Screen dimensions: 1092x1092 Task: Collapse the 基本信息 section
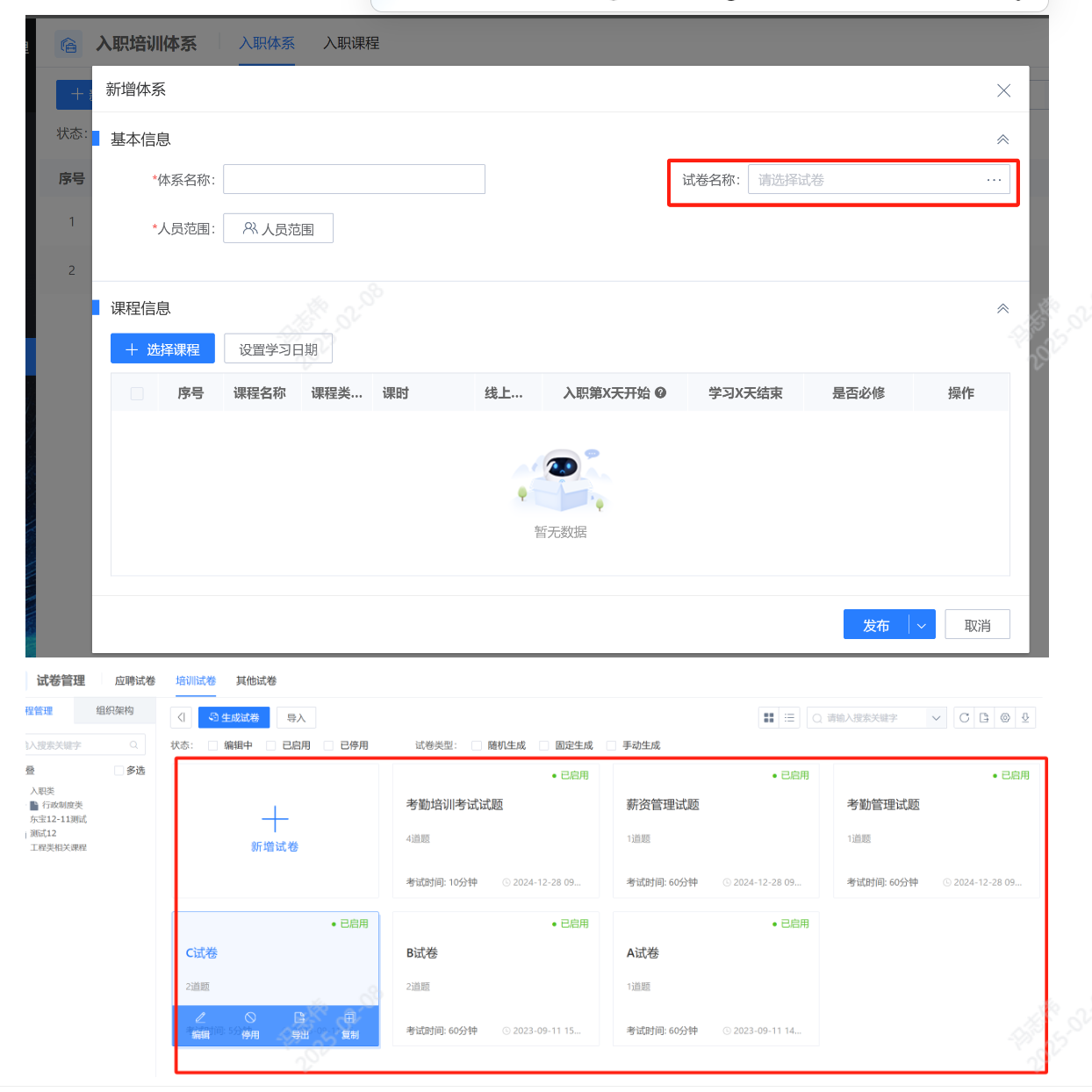(x=1002, y=140)
